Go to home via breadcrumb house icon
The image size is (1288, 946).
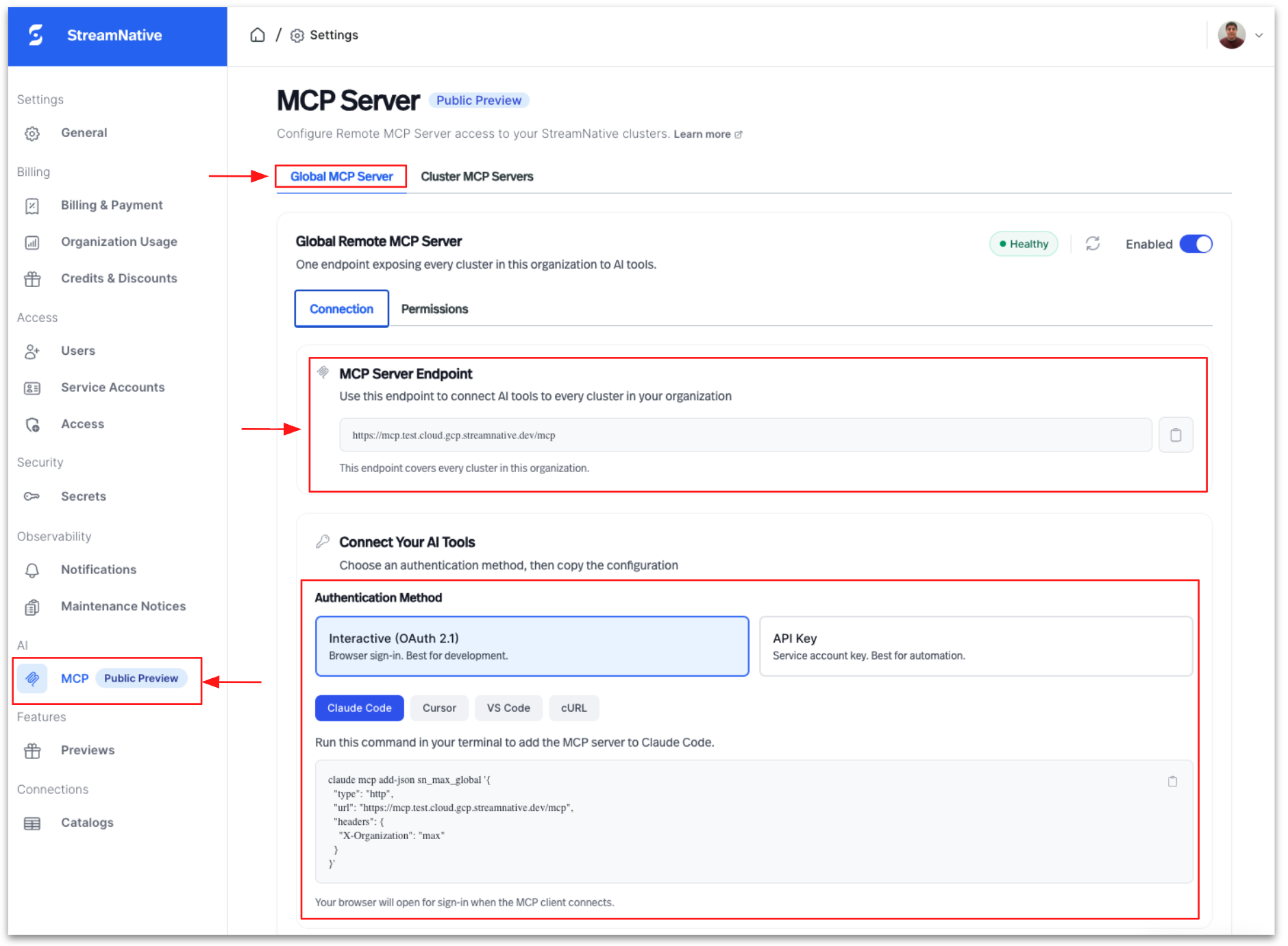(x=258, y=35)
